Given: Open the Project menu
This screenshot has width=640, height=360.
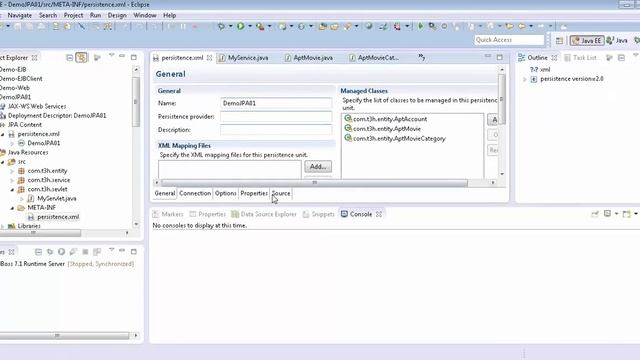Looking at the screenshot, I should coord(73,15).
